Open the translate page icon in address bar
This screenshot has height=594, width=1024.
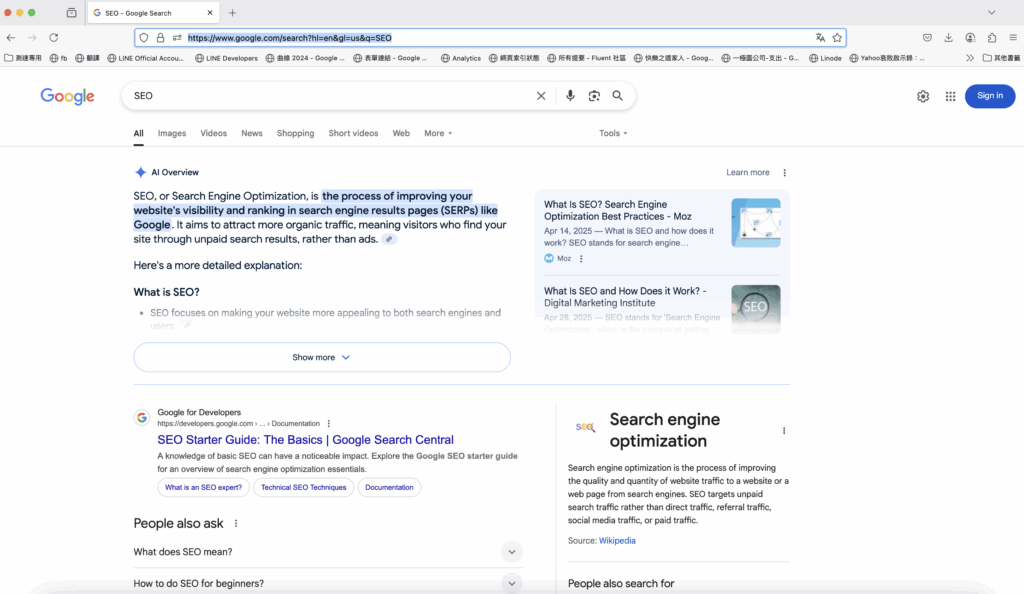[x=820, y=38]
